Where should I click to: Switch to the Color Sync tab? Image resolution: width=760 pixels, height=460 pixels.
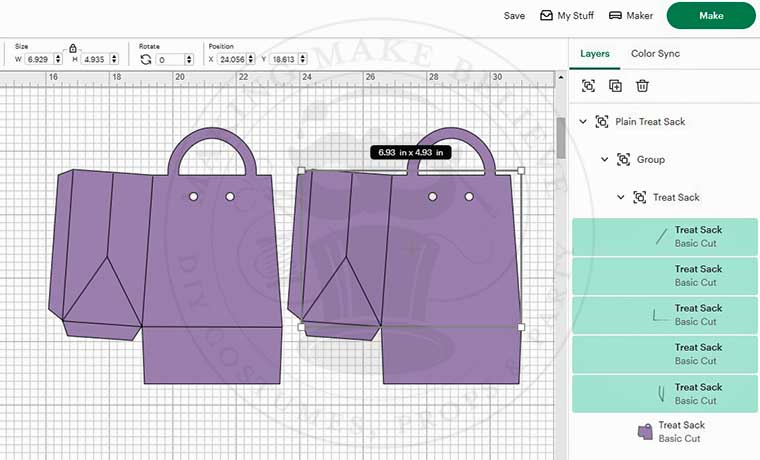[x=656, y=54]
